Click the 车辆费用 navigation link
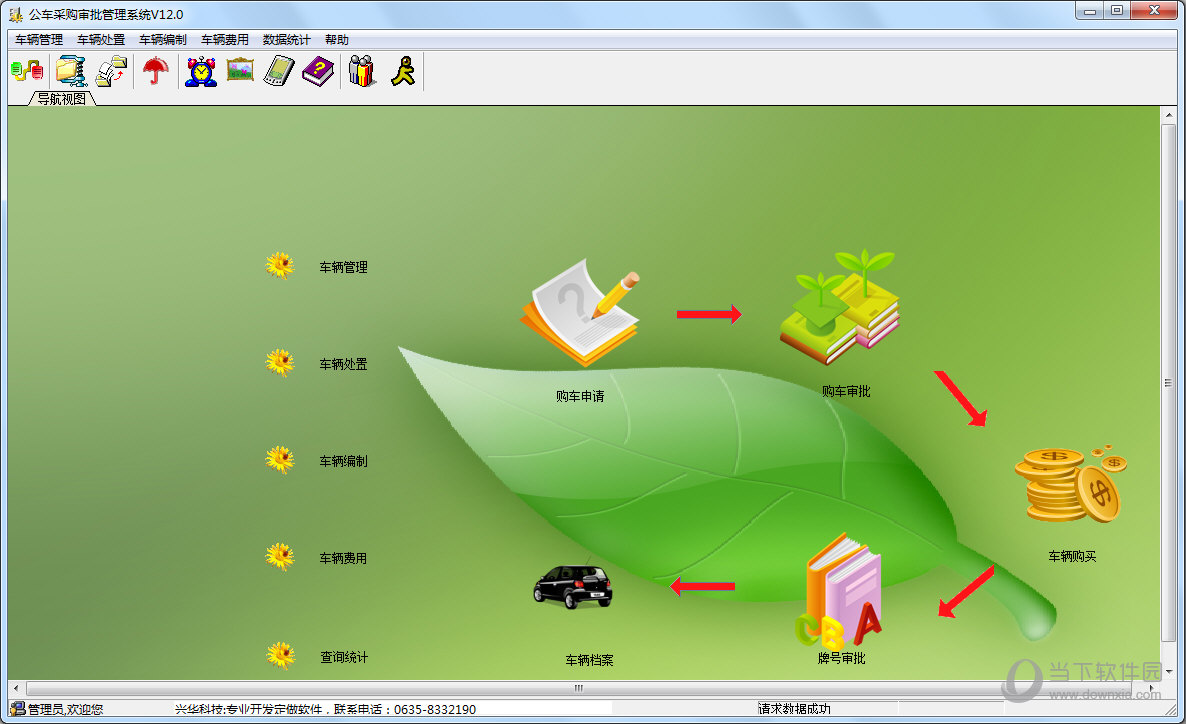1186x724 pixels. 343,558
